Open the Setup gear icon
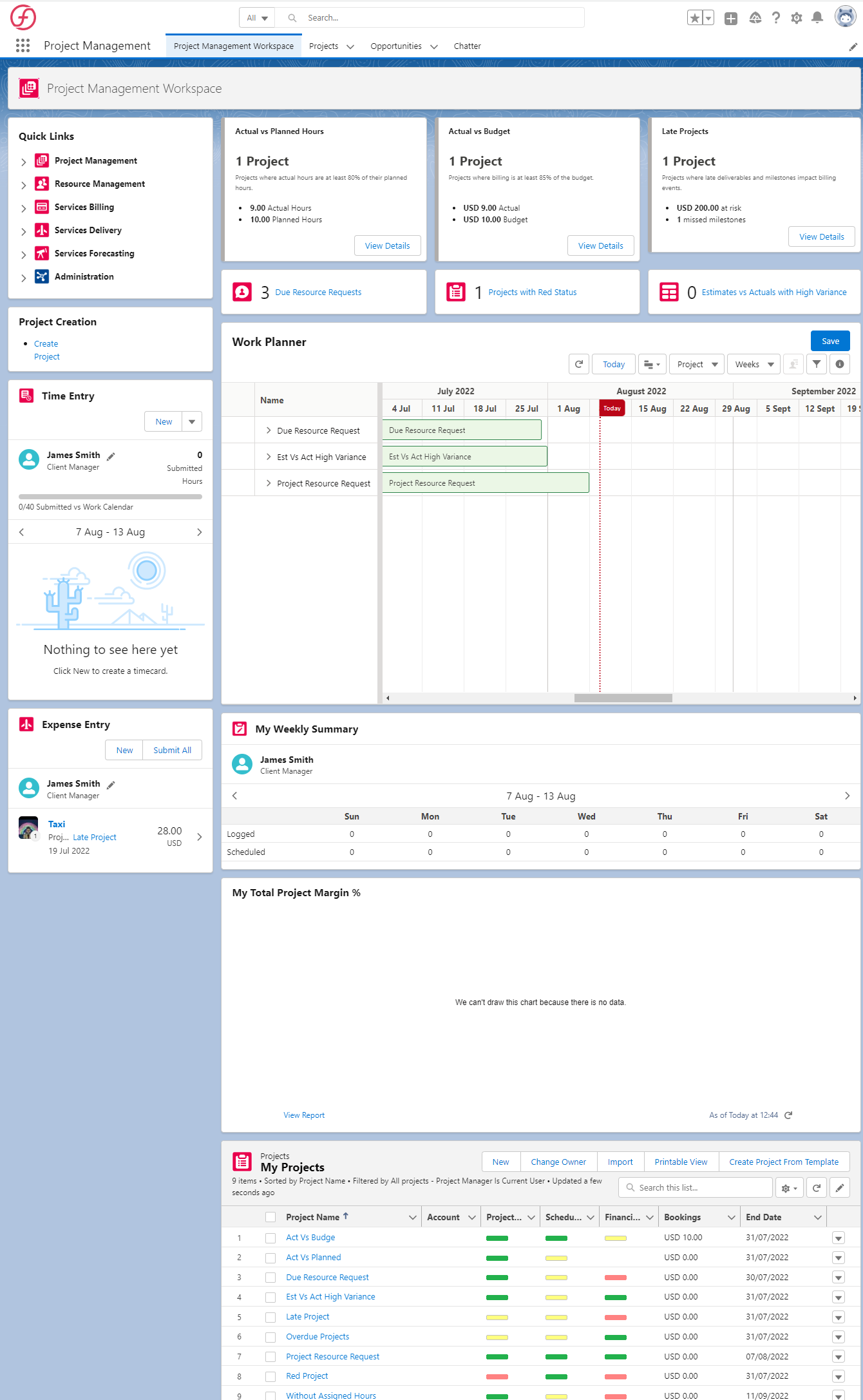This screenshot has width=863, height=1400. 797,18
